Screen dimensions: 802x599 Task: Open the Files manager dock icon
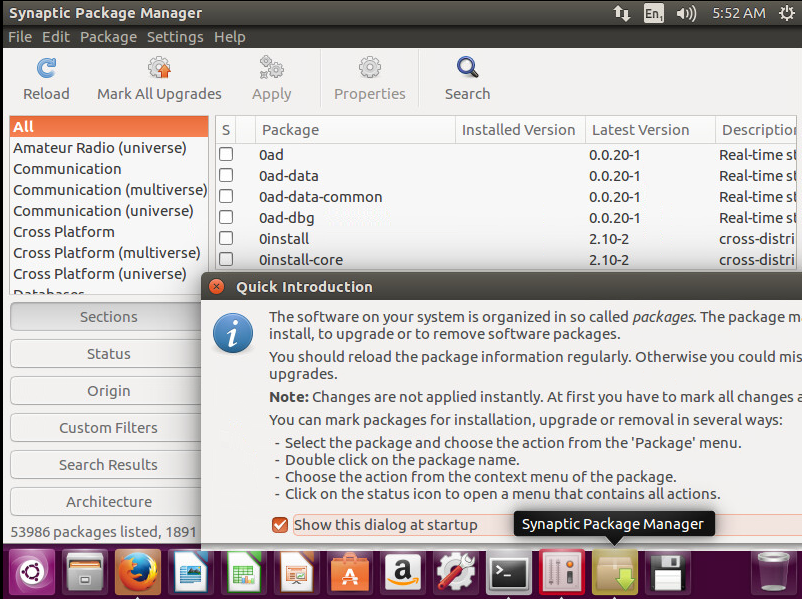(85, 572)
